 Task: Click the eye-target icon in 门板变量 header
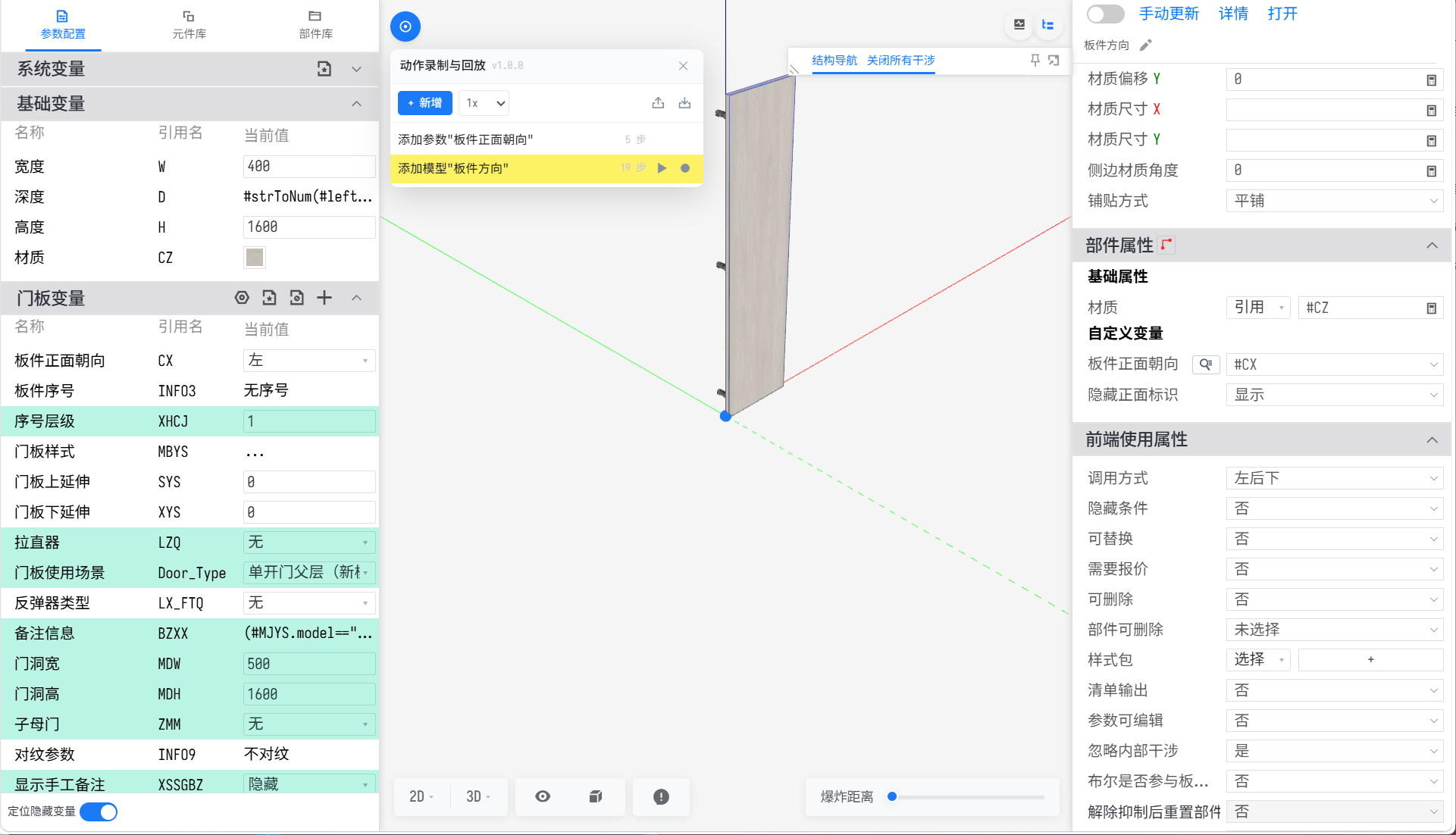(242, 298)
